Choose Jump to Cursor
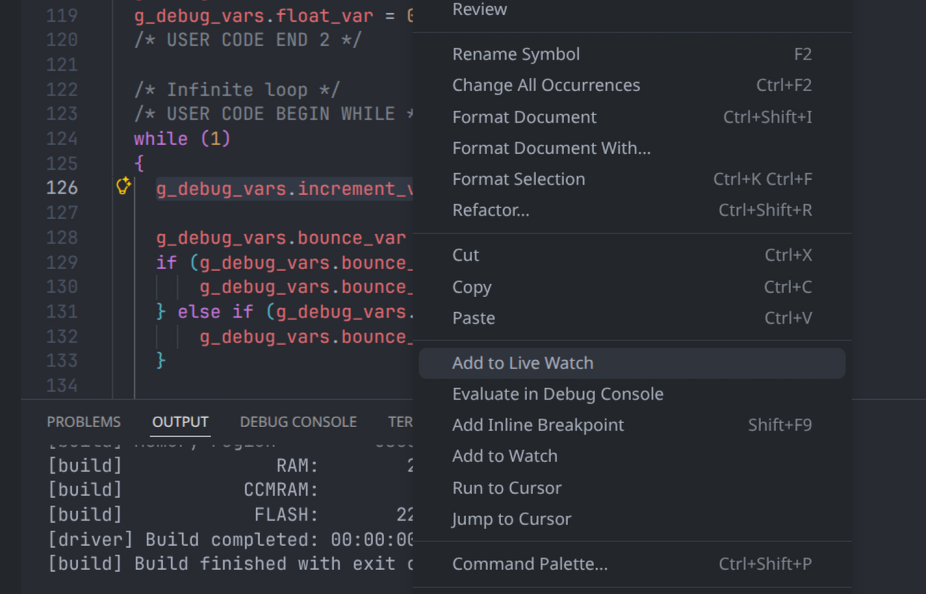This screenshot has height=594, width=926. 632,519
